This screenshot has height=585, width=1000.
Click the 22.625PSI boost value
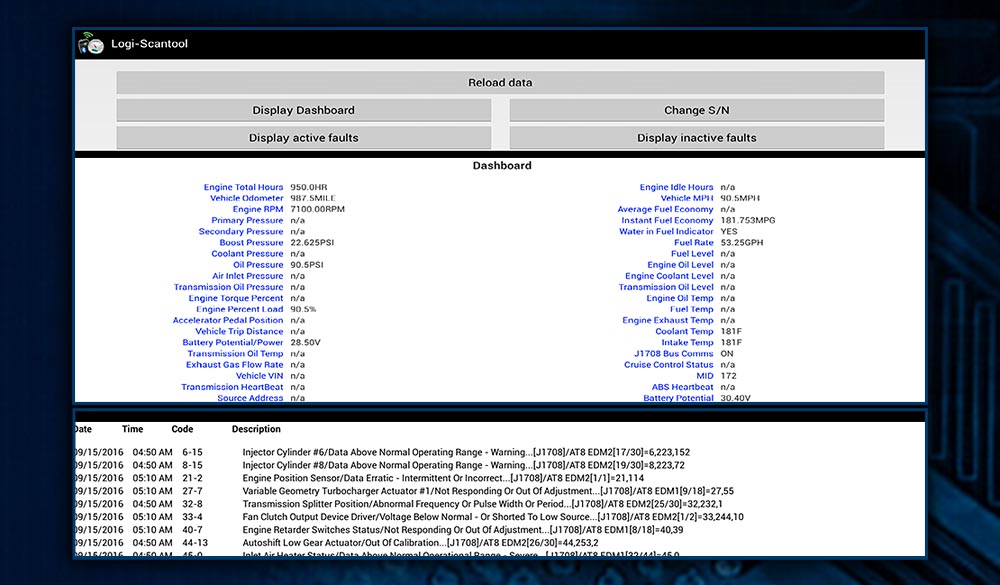(312, 242)
